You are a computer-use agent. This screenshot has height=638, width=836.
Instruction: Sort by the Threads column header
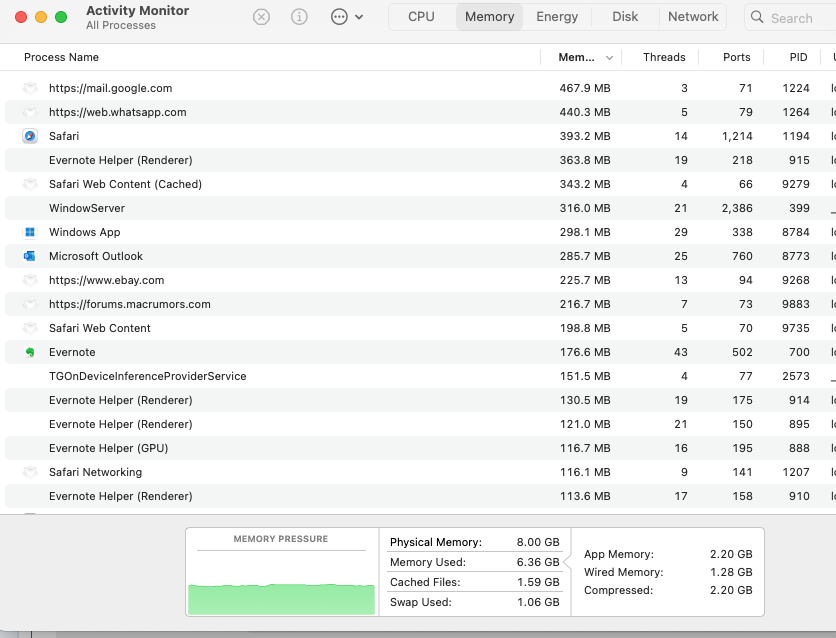664,57
